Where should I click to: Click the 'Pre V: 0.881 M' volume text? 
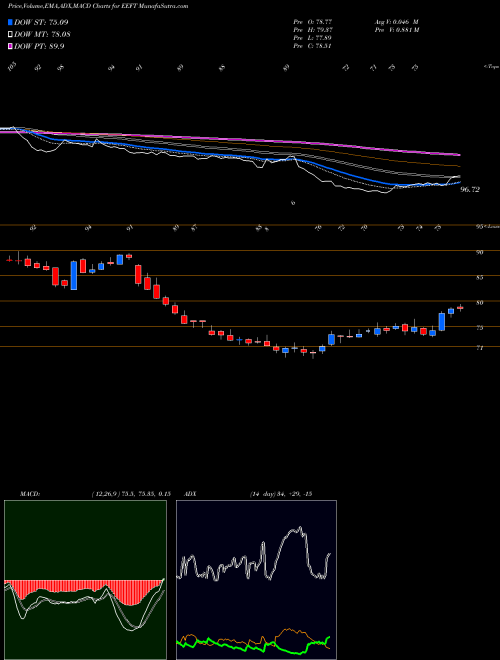tap(397, 29)
